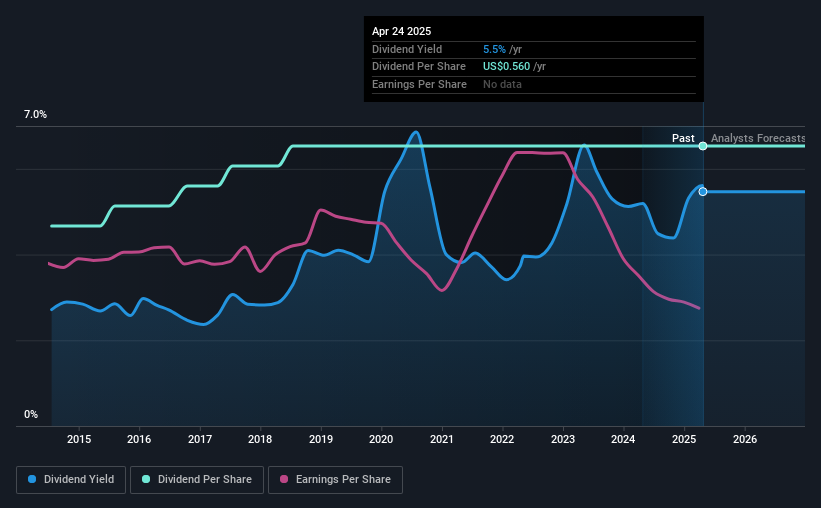The width and height of the screenshot is (821, 508).
Task: Click the pink Earnings Per Share legend dot
Action: [x=284, y=479]
